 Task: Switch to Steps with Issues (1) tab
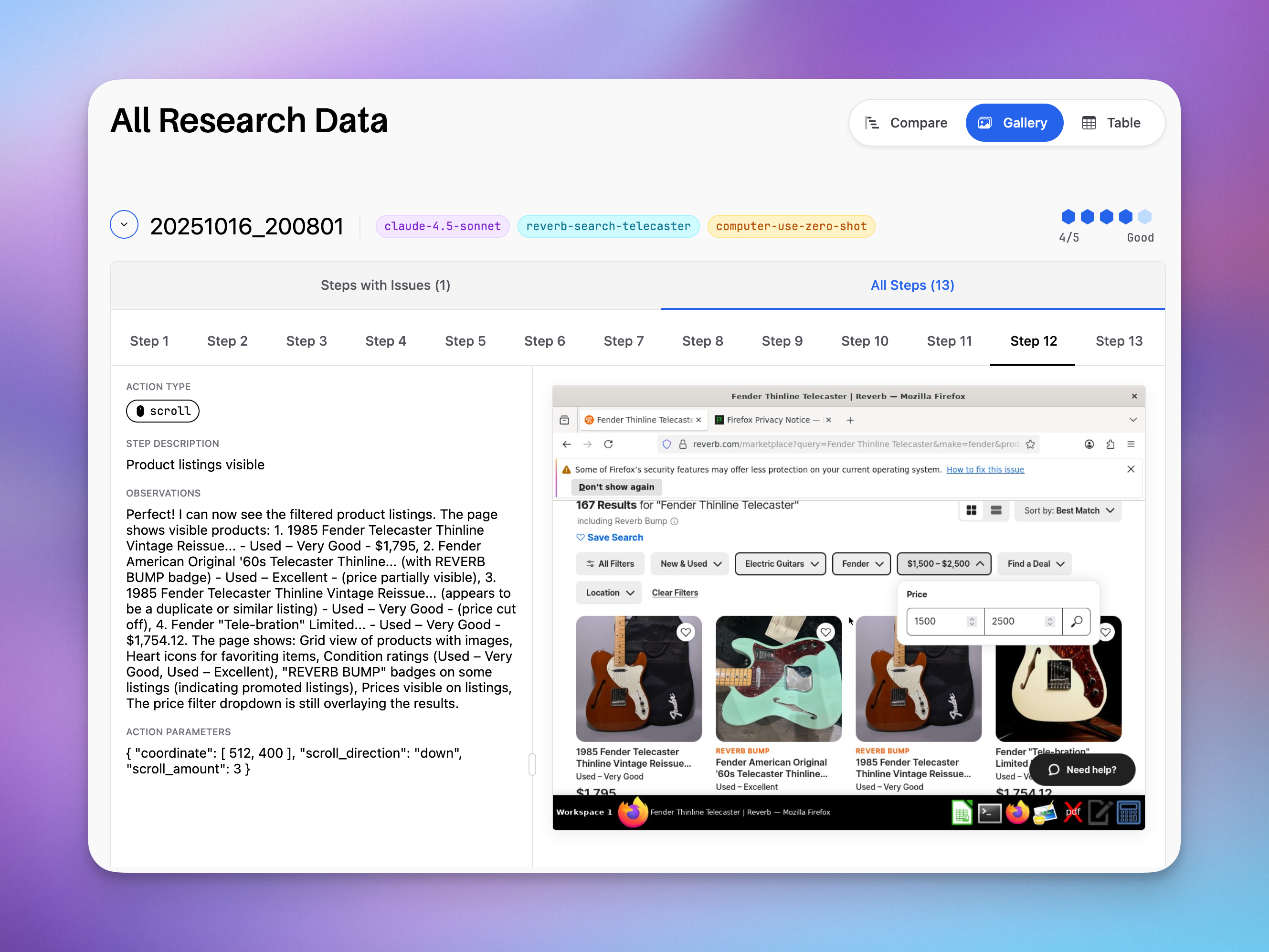pyautogui.click(x=385, y=285)
